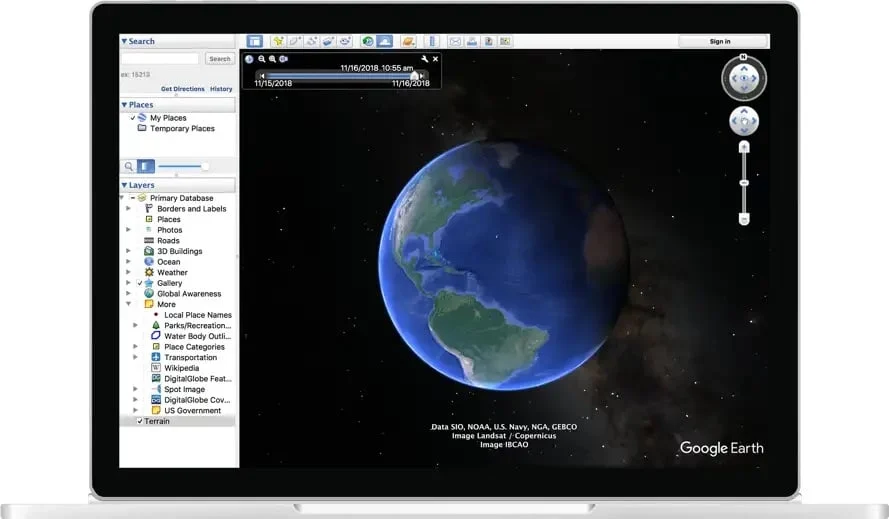Click the Add Placemark pushpin icon
Viewport: 889px width, 519px height.
278,41
